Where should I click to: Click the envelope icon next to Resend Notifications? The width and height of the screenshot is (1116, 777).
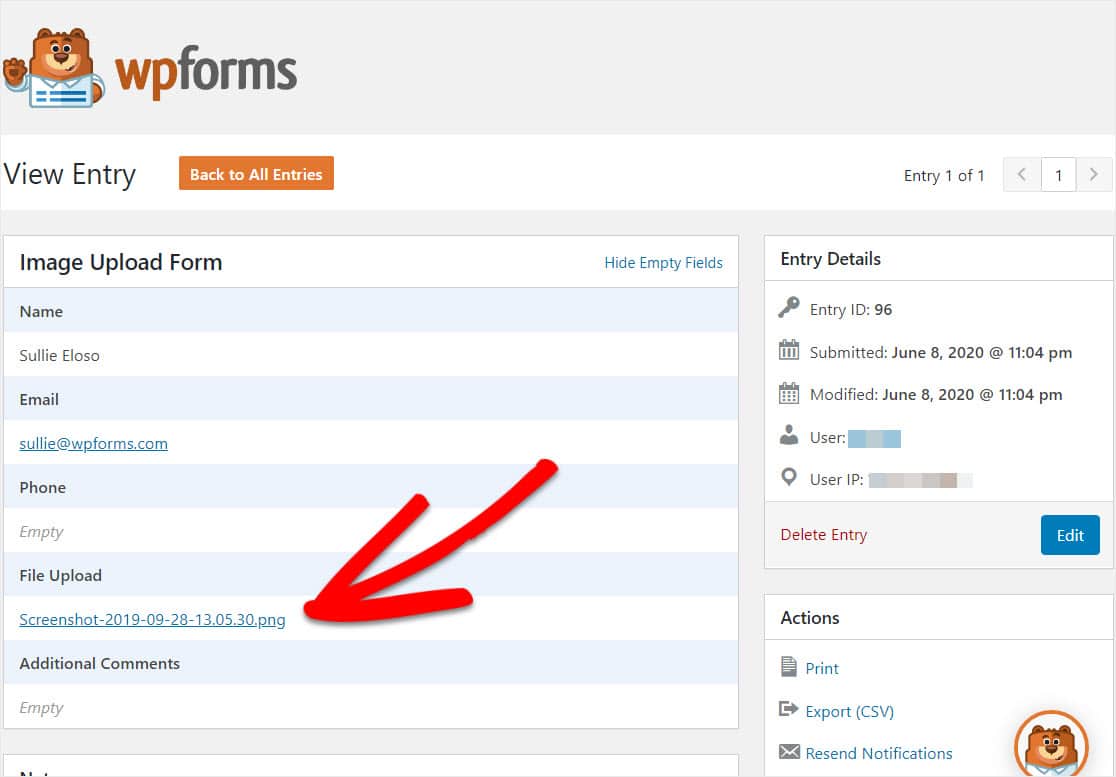click(789, 752)
